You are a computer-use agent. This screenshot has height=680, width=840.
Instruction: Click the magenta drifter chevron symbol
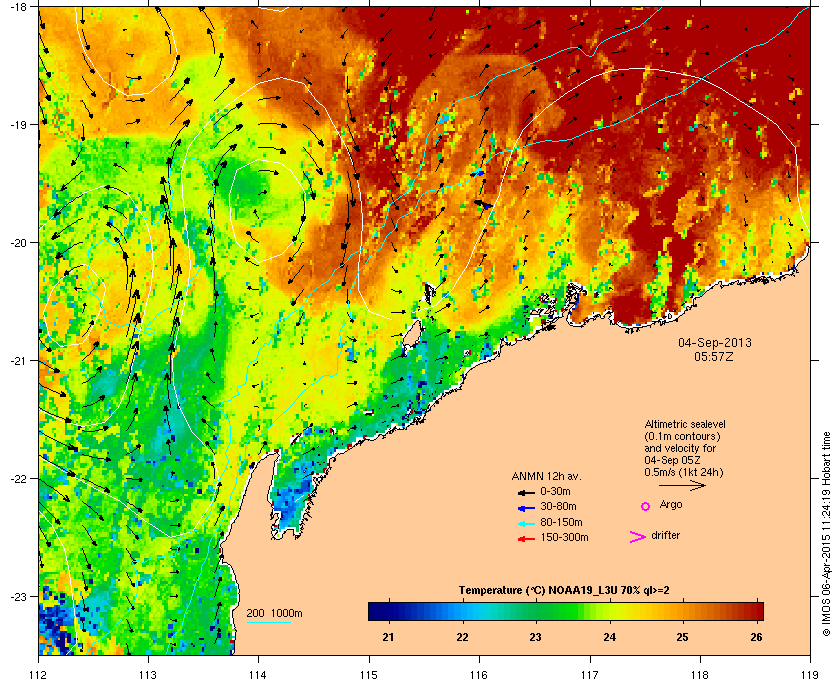tap(638, 537)
